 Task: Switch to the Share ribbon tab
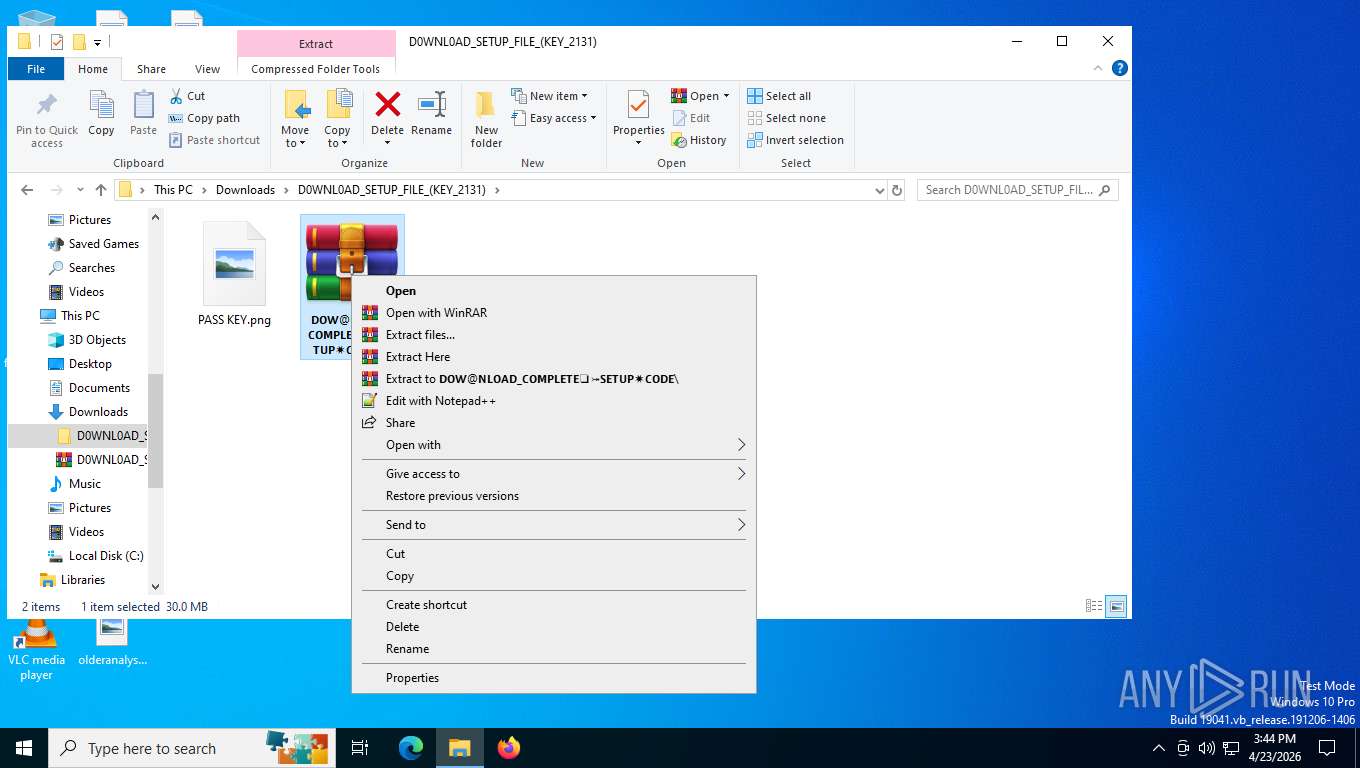152,69
